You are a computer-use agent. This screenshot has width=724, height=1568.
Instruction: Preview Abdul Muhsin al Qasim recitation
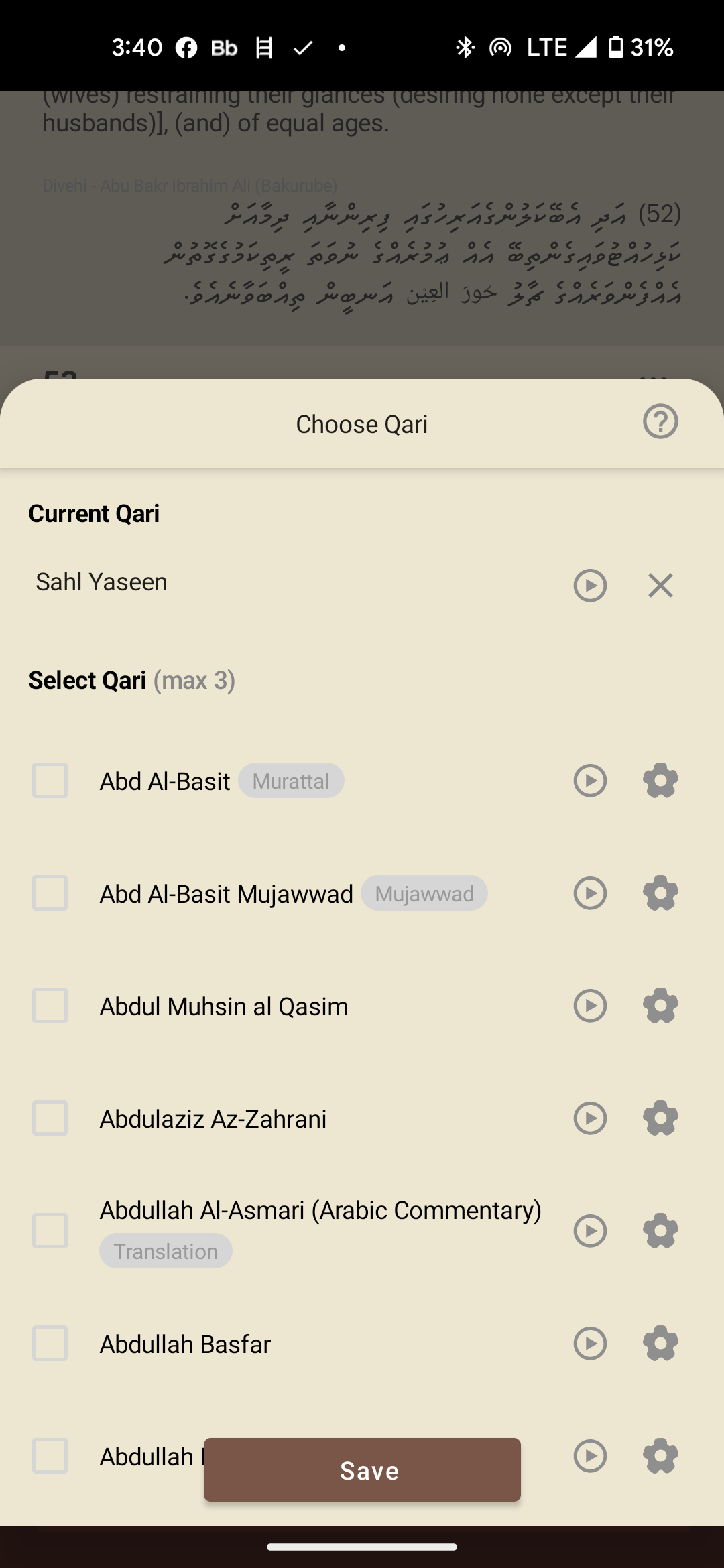click(x=590, y=1006)
